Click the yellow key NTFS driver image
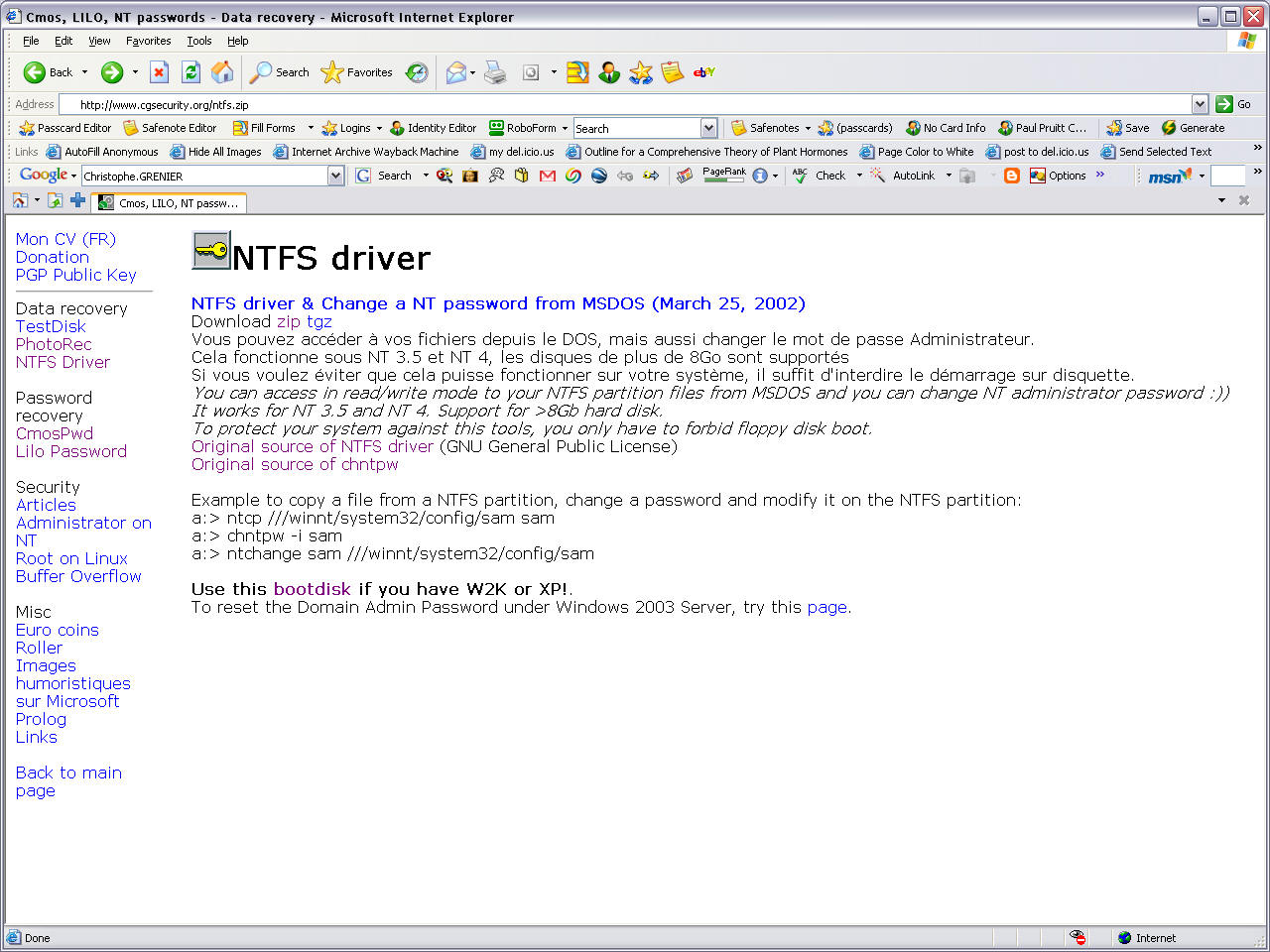1270x952 pixels. point(210,251)
